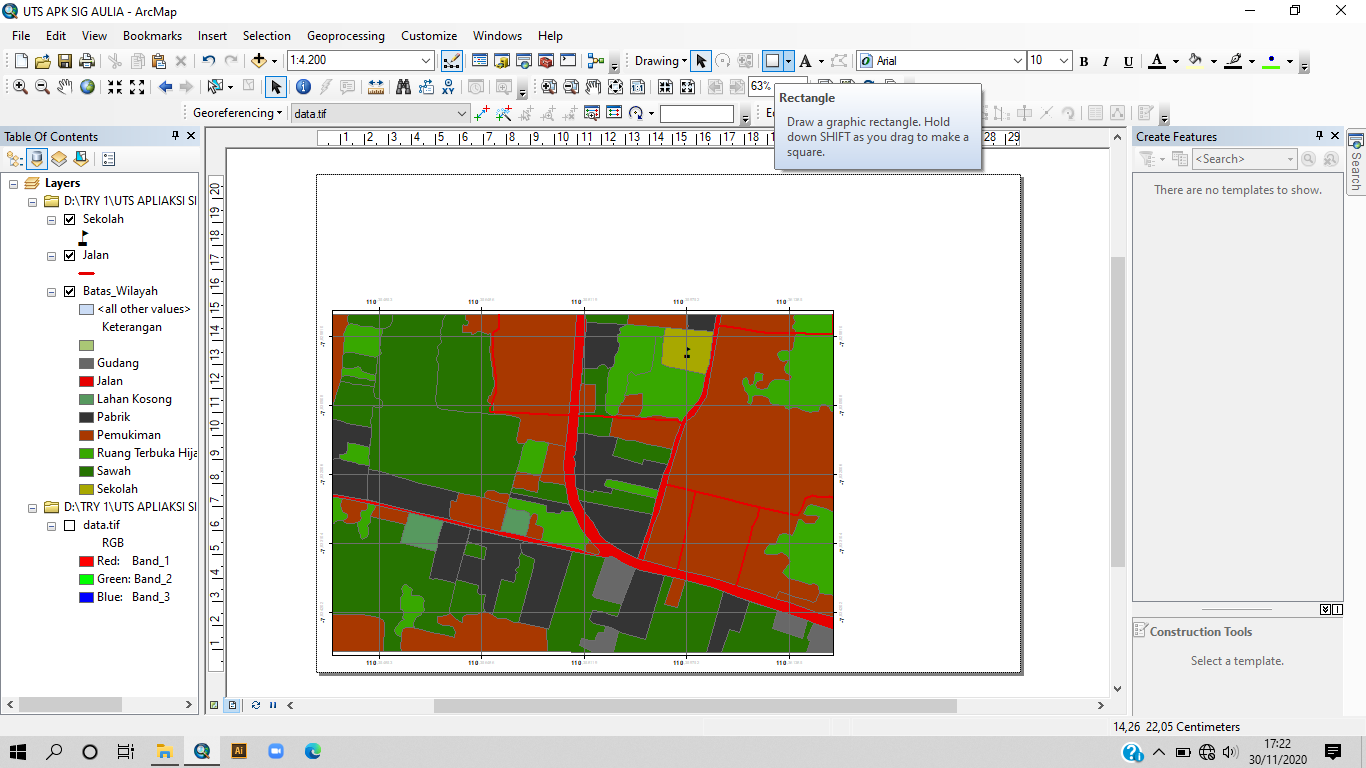
Task: Toggle the Jalan layer visibility
Action: click(x=70, y=255)
